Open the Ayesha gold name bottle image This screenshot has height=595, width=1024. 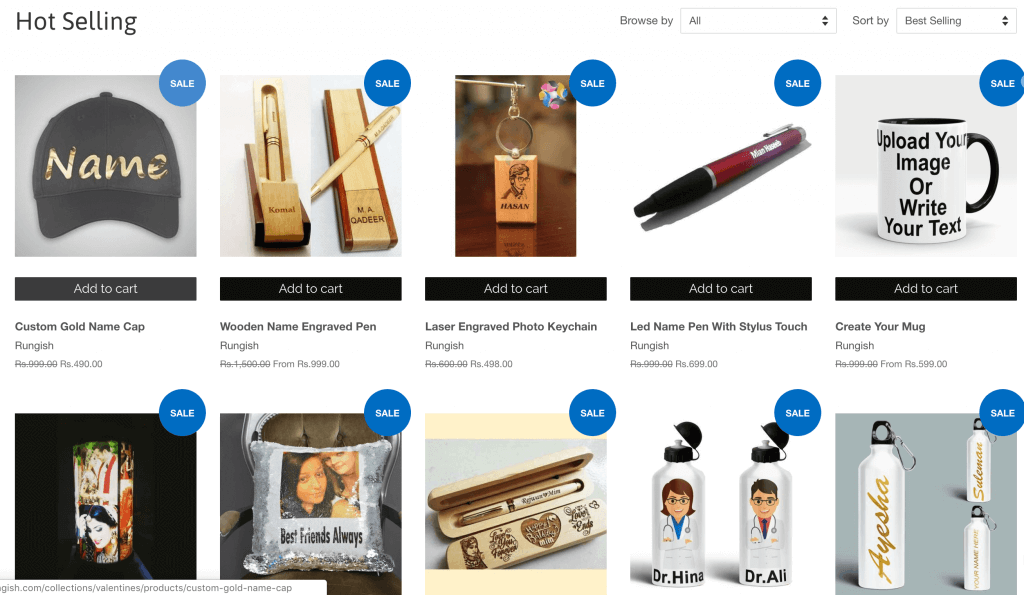tap(926, 504)
